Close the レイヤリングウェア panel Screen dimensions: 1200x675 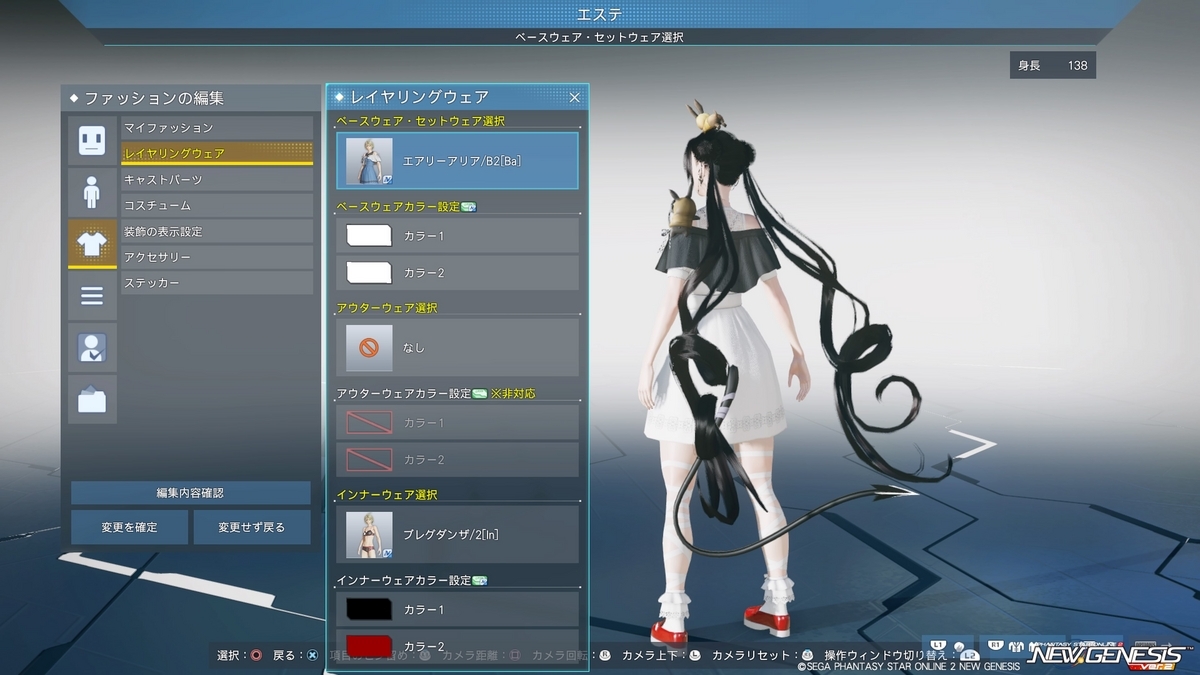[x=574, y=97]
